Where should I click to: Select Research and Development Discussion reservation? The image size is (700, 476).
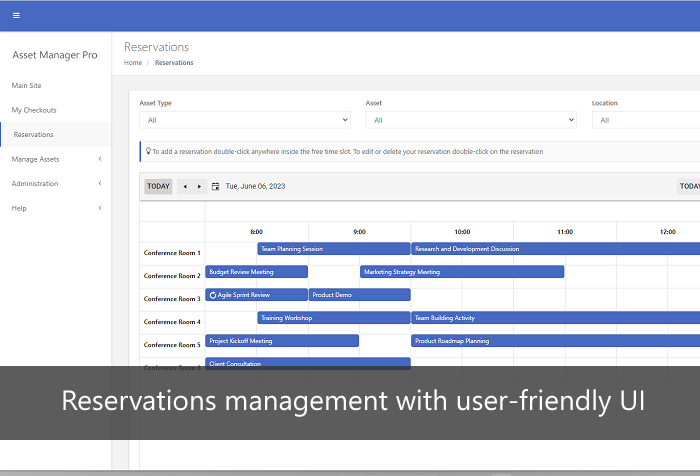point(555,249)
